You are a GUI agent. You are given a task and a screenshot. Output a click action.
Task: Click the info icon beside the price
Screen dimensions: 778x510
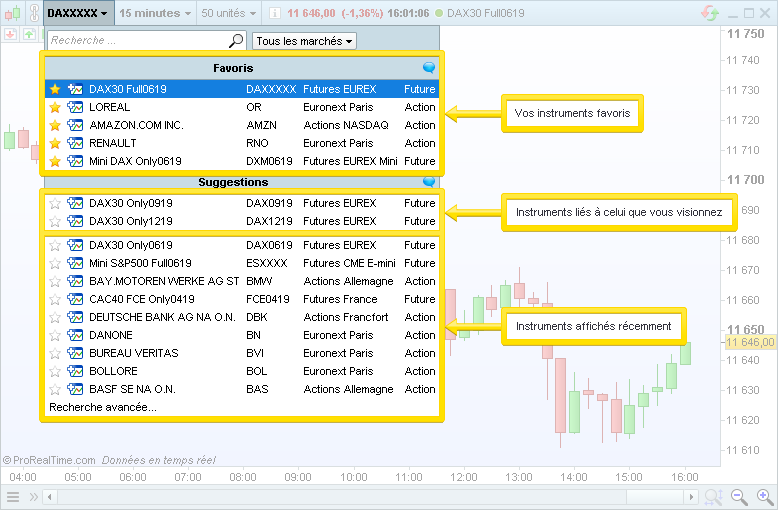tap(274, 13)
